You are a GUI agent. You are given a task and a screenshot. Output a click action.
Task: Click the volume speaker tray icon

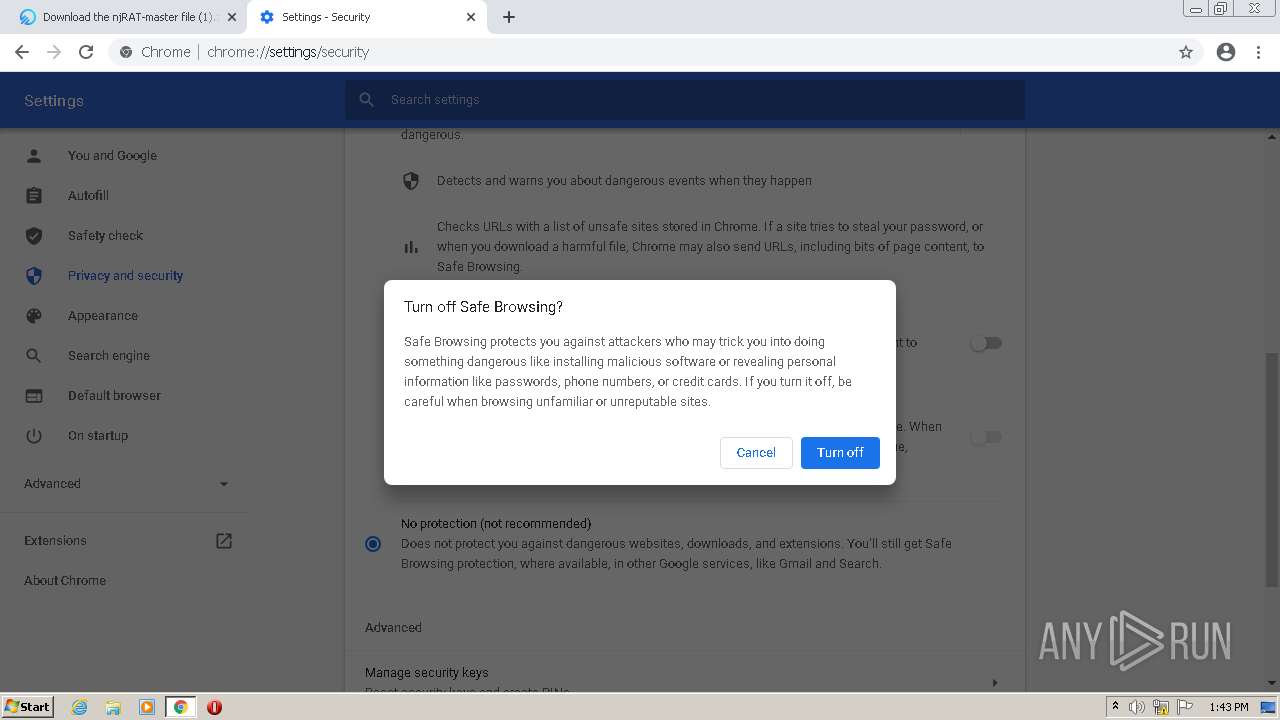tap(1137, 707)
